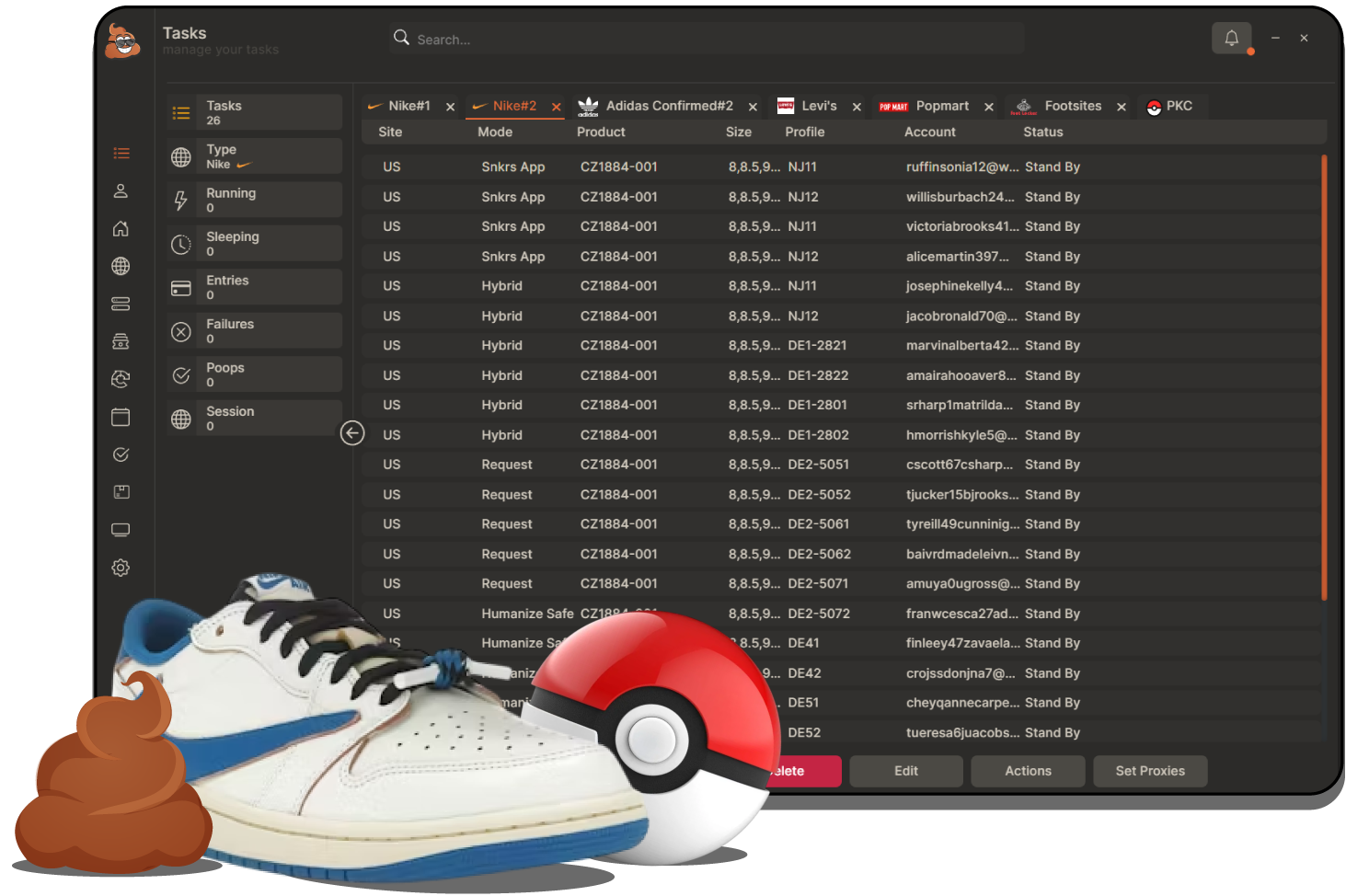Close the Footsites tab
Image resolution: width=1346 pixels, height=896 pixels.
(1122, 107)
